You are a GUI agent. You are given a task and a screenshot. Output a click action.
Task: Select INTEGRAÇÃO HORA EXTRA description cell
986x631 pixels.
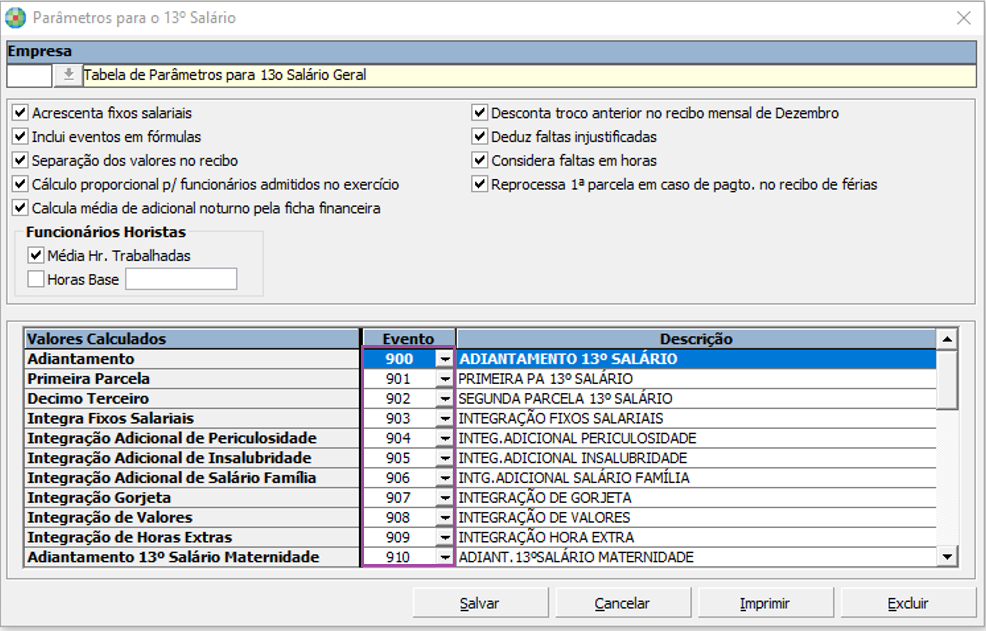click(x=696, y=537)
